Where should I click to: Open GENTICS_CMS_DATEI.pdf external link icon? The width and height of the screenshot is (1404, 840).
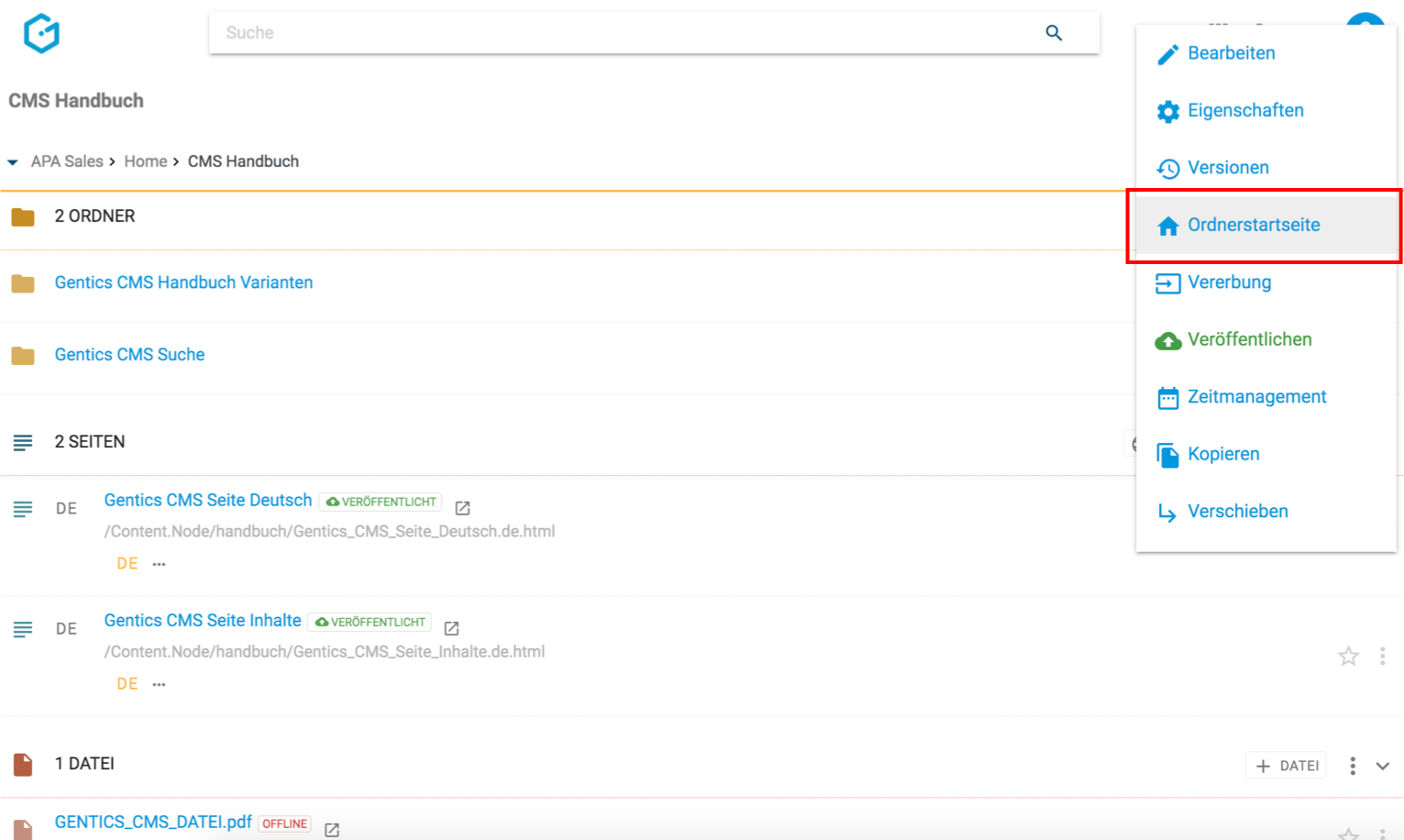pos(332,830)
